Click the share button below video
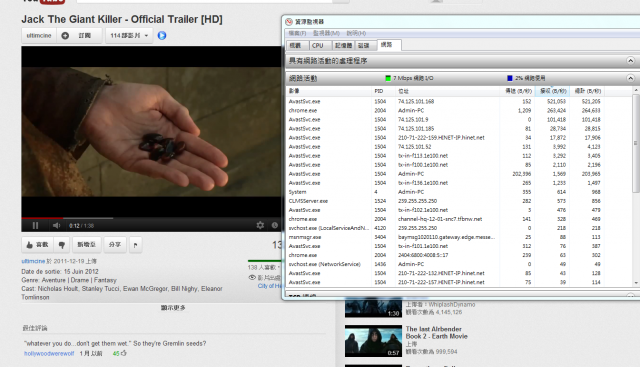Image resolution: width=640 pixels, height=367 pixels. [115, 245]
